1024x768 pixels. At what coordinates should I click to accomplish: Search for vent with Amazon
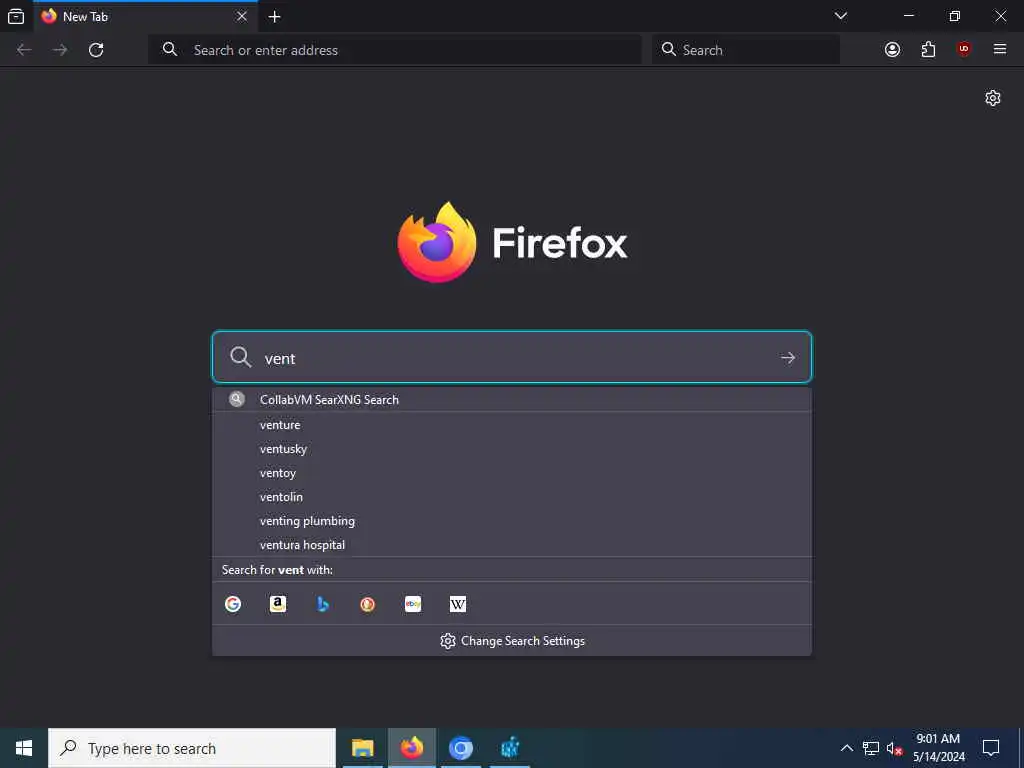(278, 604)
